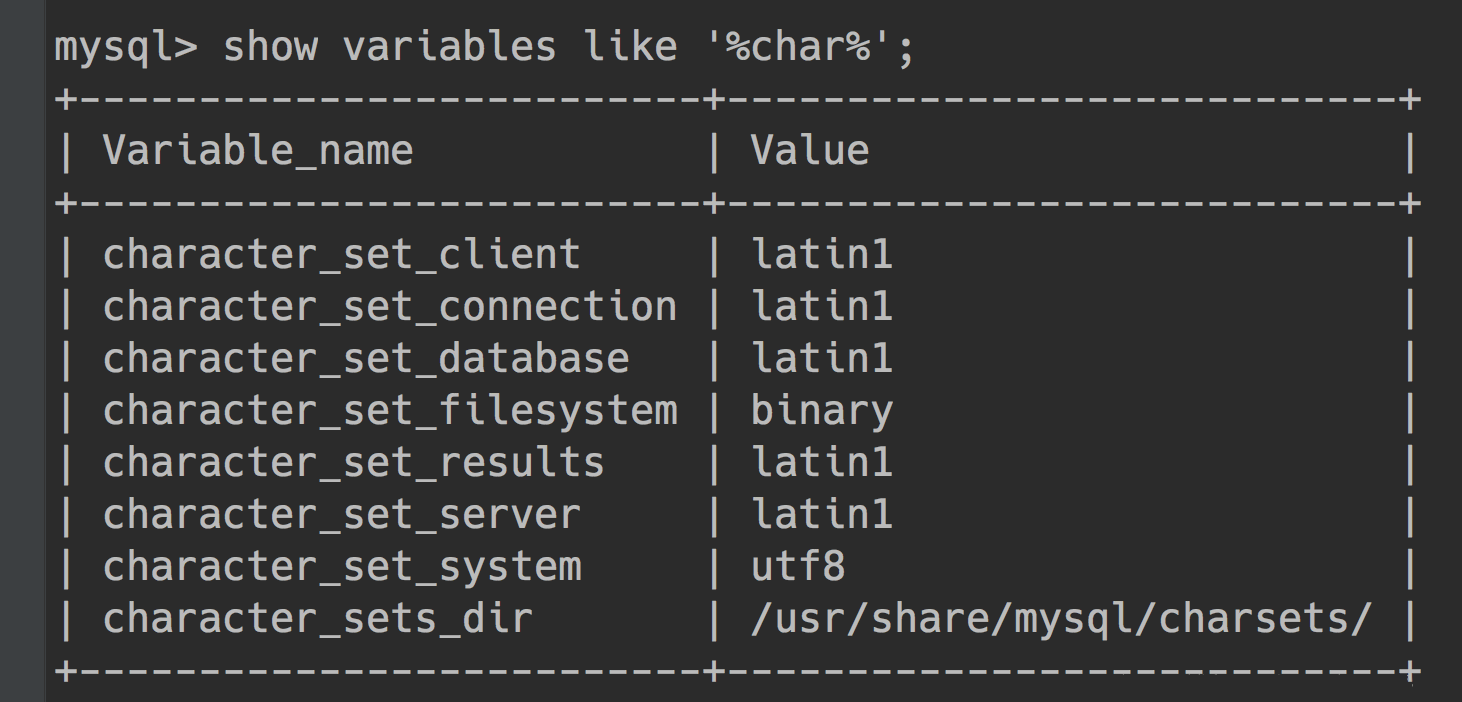Screen dimensions: 1462x702
Task: Click the binary value for filesystem
Action: [x=822, y=411]
